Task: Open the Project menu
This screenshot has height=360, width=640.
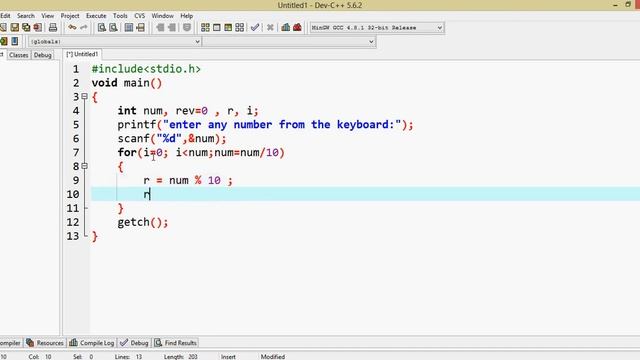Action: click(x=70, y=16)
